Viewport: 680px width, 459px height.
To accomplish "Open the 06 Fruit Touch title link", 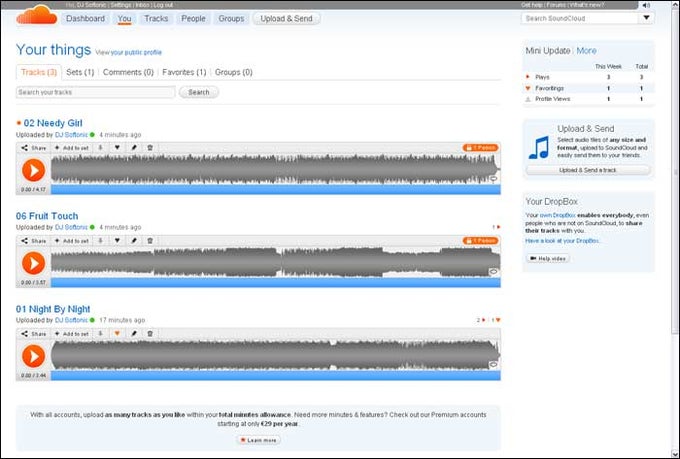I will (x=47, y=216).
